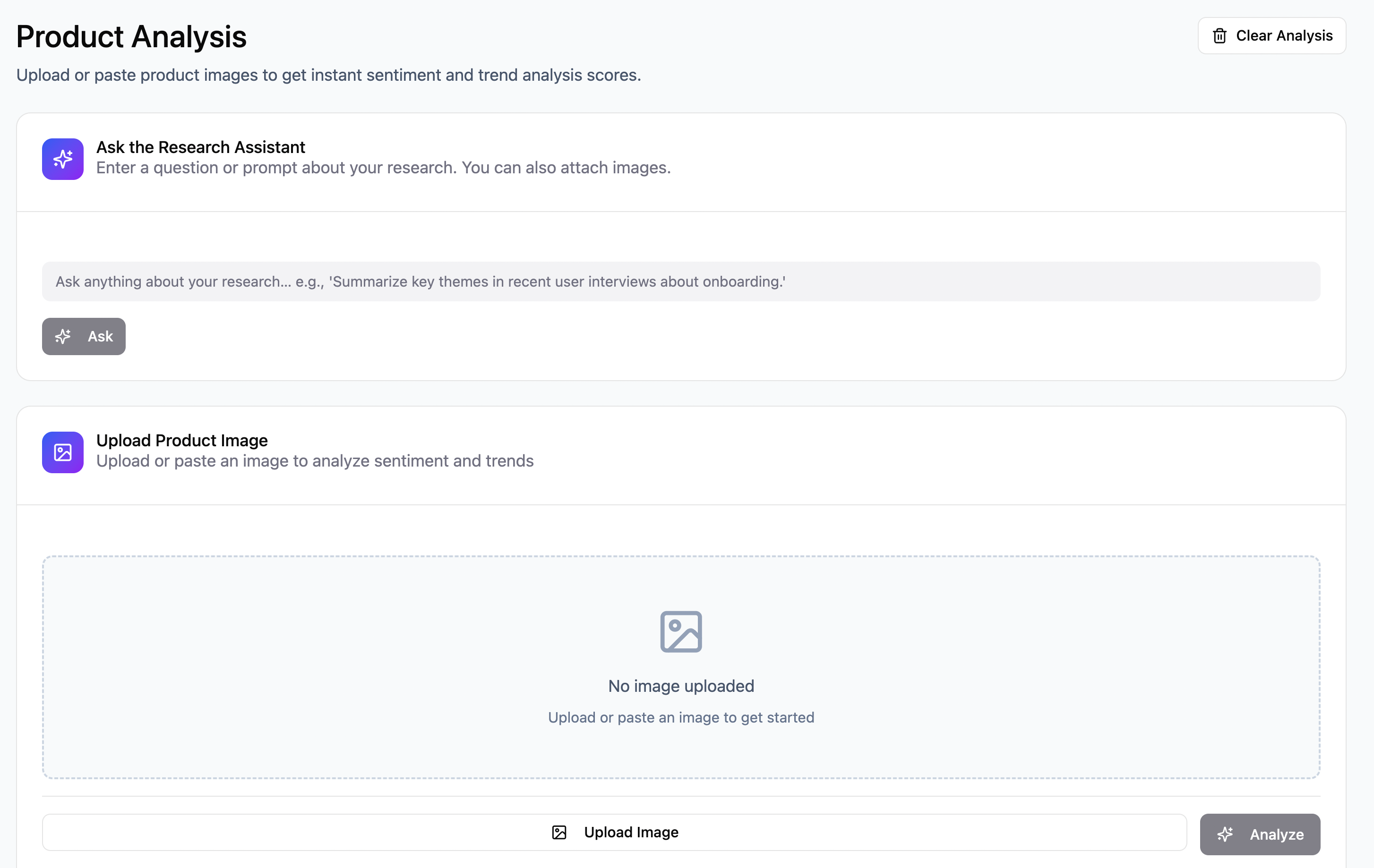The height and width of the screenshot is (868, 1374).
Task: Click the 'Ask the Research Assistant' title
Action: point(200,147)
